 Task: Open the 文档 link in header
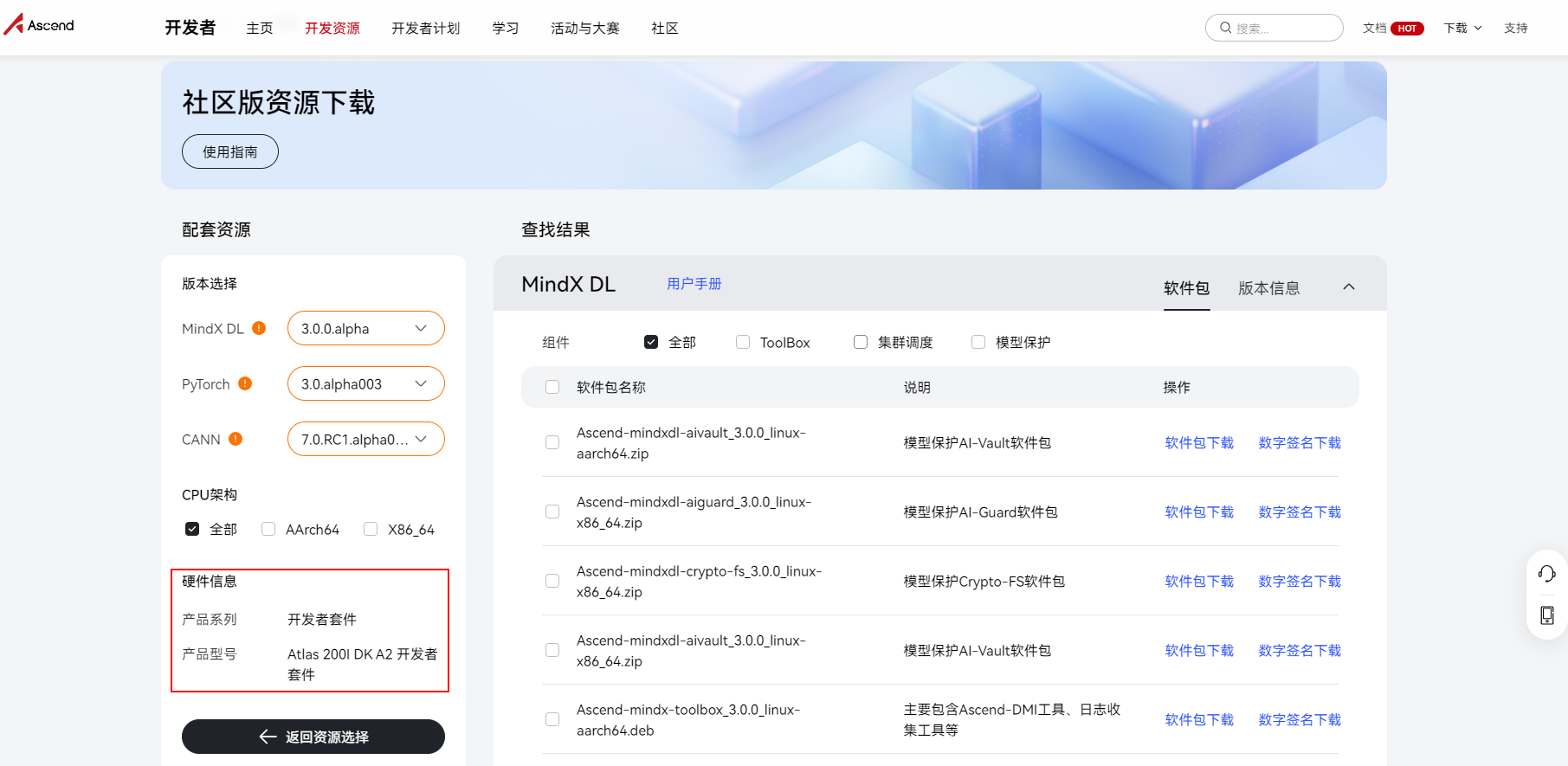tap(1374, 28)
